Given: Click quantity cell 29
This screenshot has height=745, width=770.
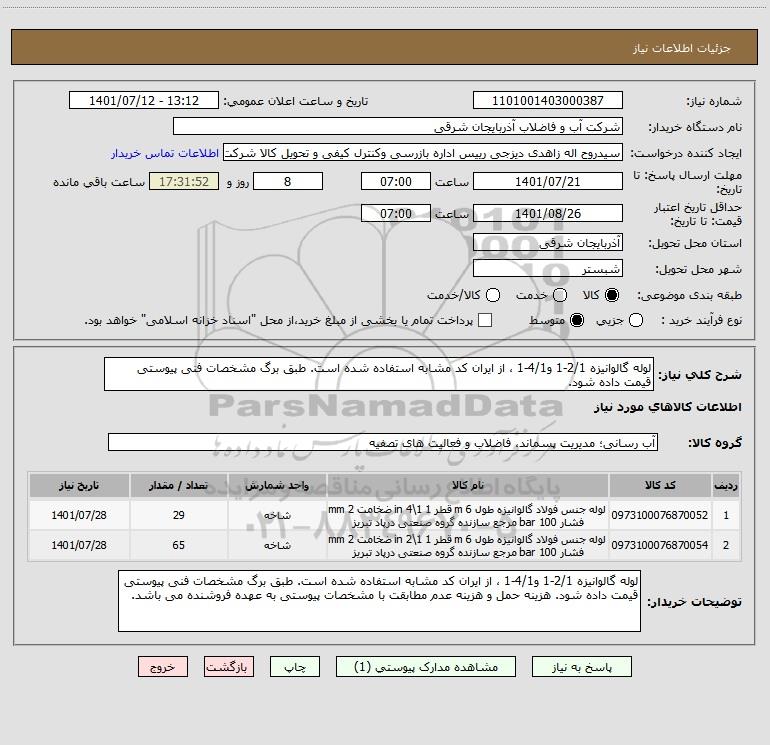Looking at the screenshot, I should (x=179, y=515).
